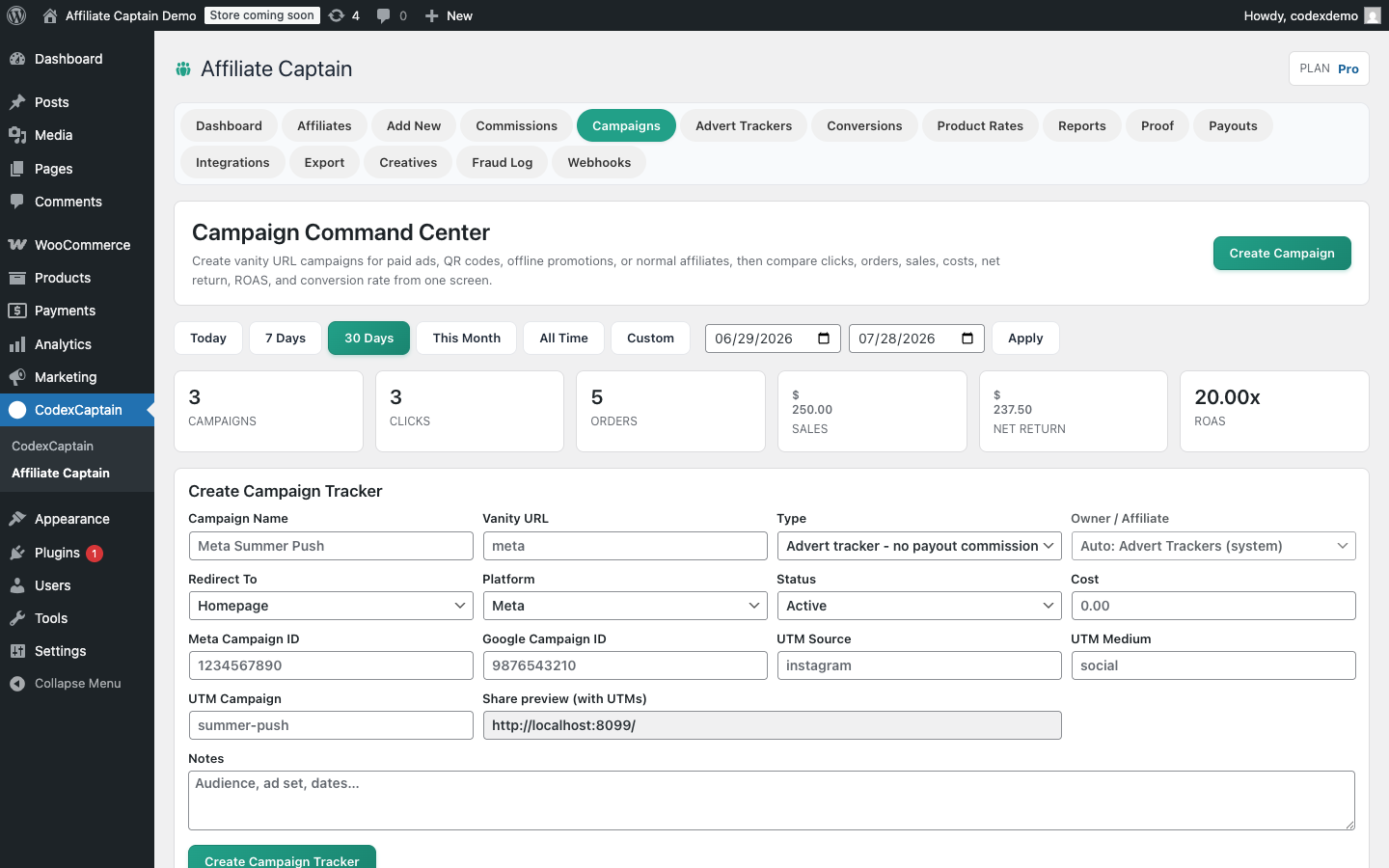
Task: Focus the Campaign Name field
Action: point(331,546)
